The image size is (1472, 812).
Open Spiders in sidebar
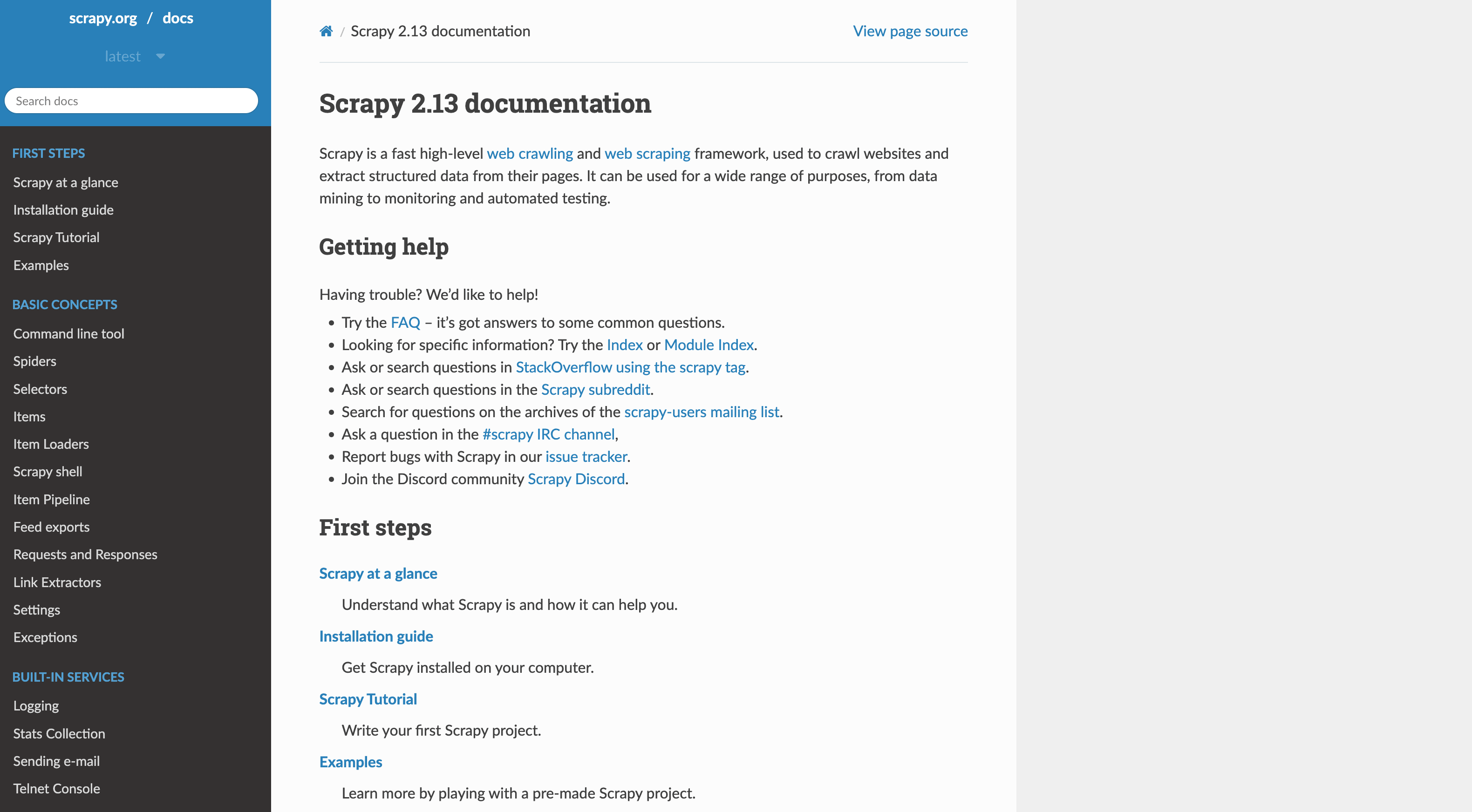(35, 361)
